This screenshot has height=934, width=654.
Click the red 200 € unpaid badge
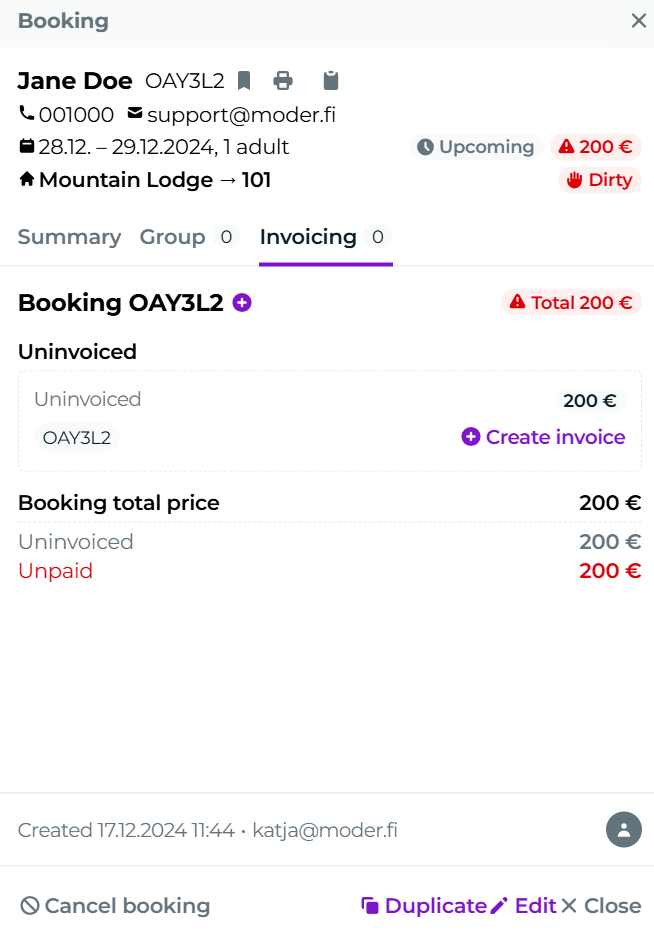pyautogui.click(x=595, y=147)
